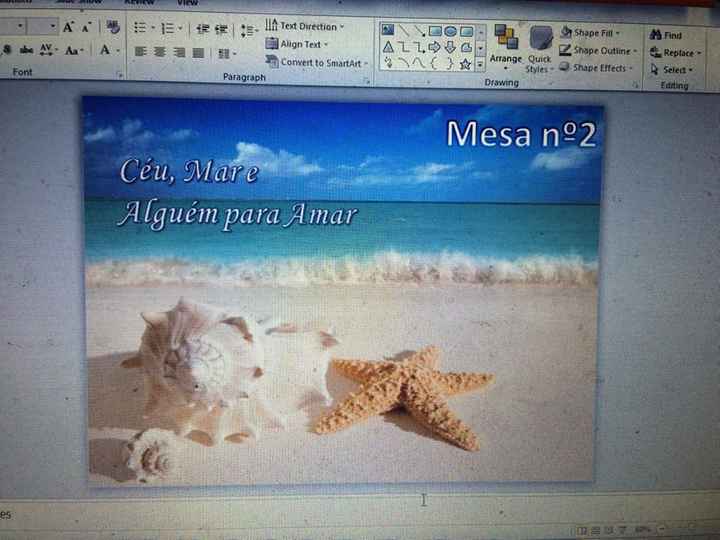Align text right
The height and width of the screenshot is (540, 720).
pos(179,52)
